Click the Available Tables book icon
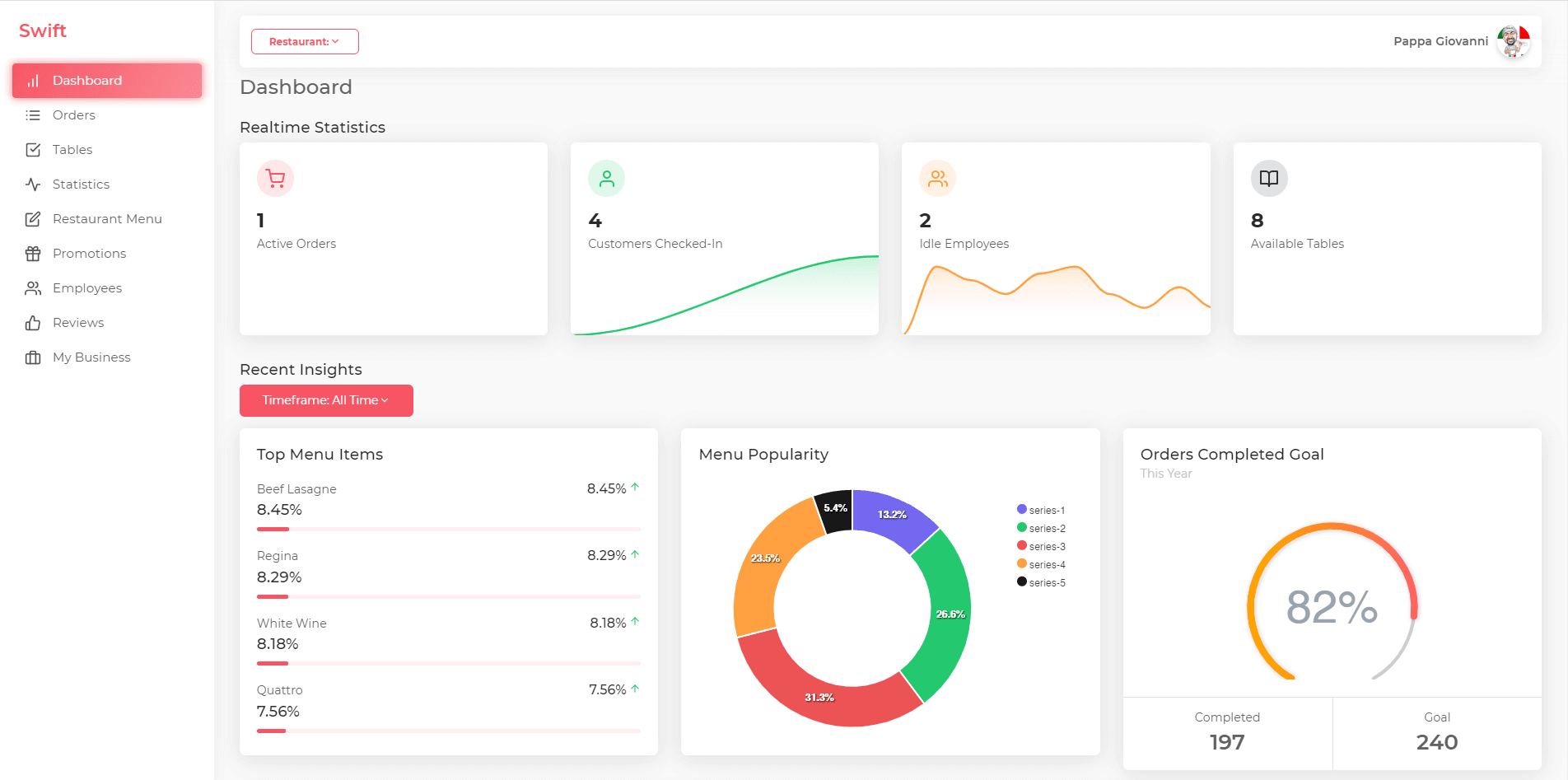 (1268, 178)
